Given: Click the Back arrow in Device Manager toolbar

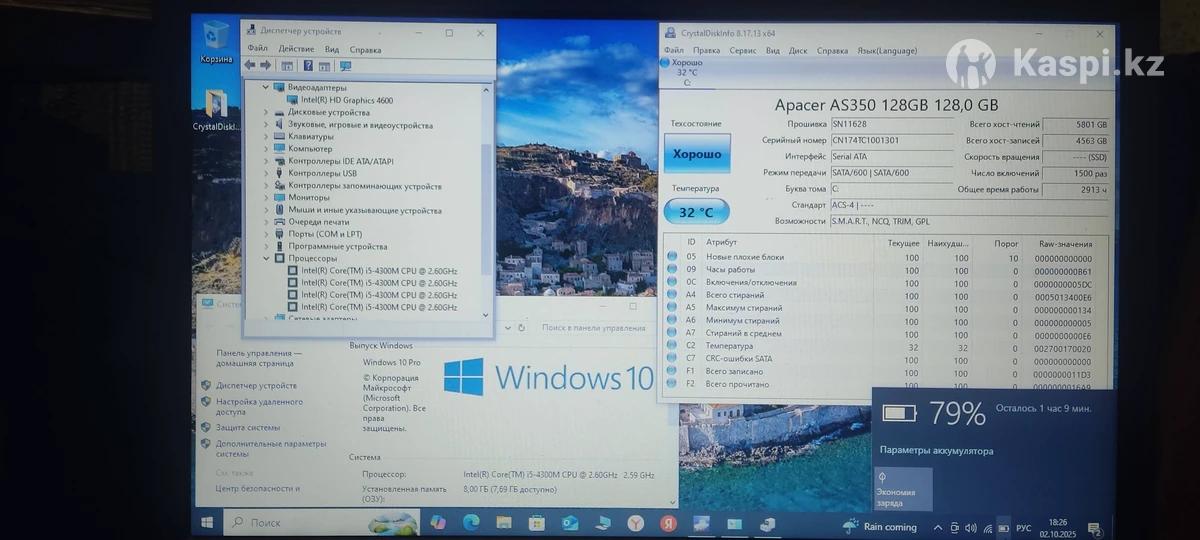Looking at the screenshot, I should pyautogui.click(x=250, y=66).
